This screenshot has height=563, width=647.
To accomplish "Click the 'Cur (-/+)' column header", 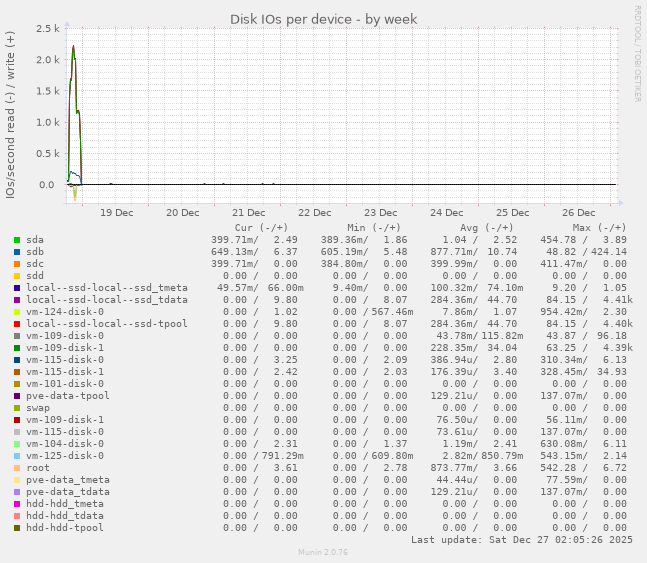I will [261, 228].
